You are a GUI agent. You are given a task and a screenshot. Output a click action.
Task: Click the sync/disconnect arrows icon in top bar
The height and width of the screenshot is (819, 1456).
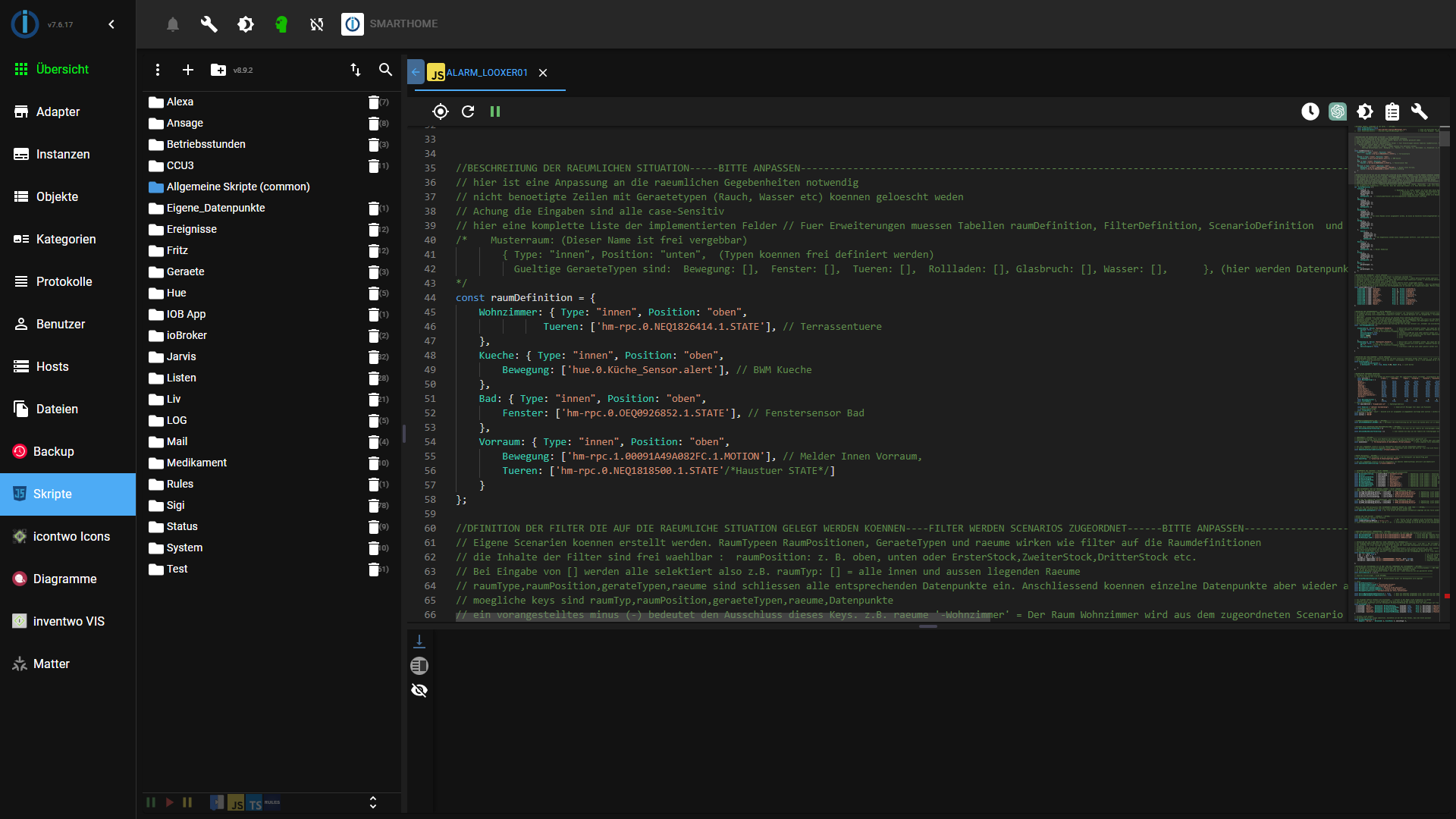pyautogui.click(x=317, y=24)
